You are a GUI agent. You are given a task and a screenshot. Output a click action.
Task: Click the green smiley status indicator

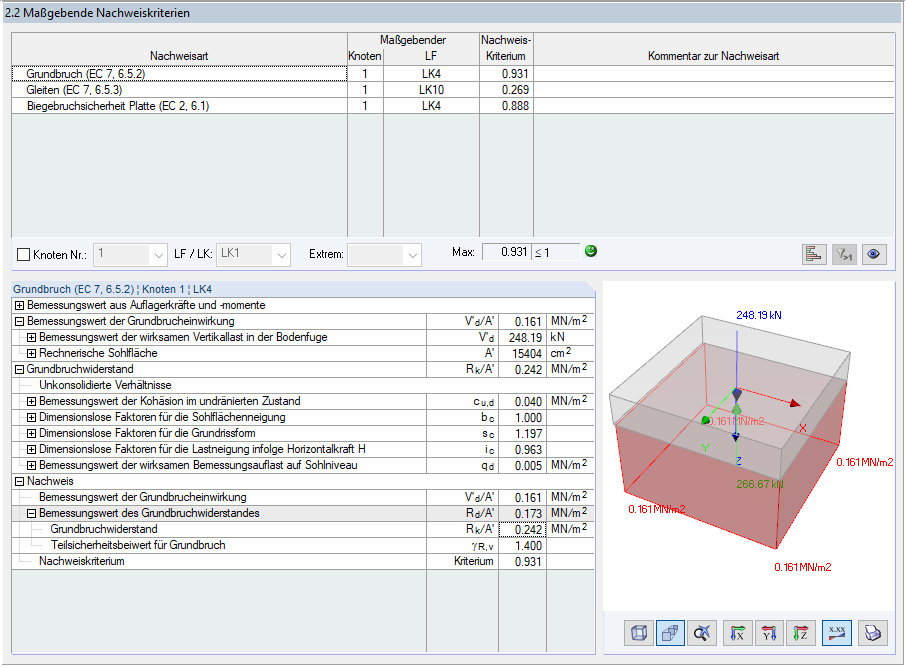tap(591, 251)
